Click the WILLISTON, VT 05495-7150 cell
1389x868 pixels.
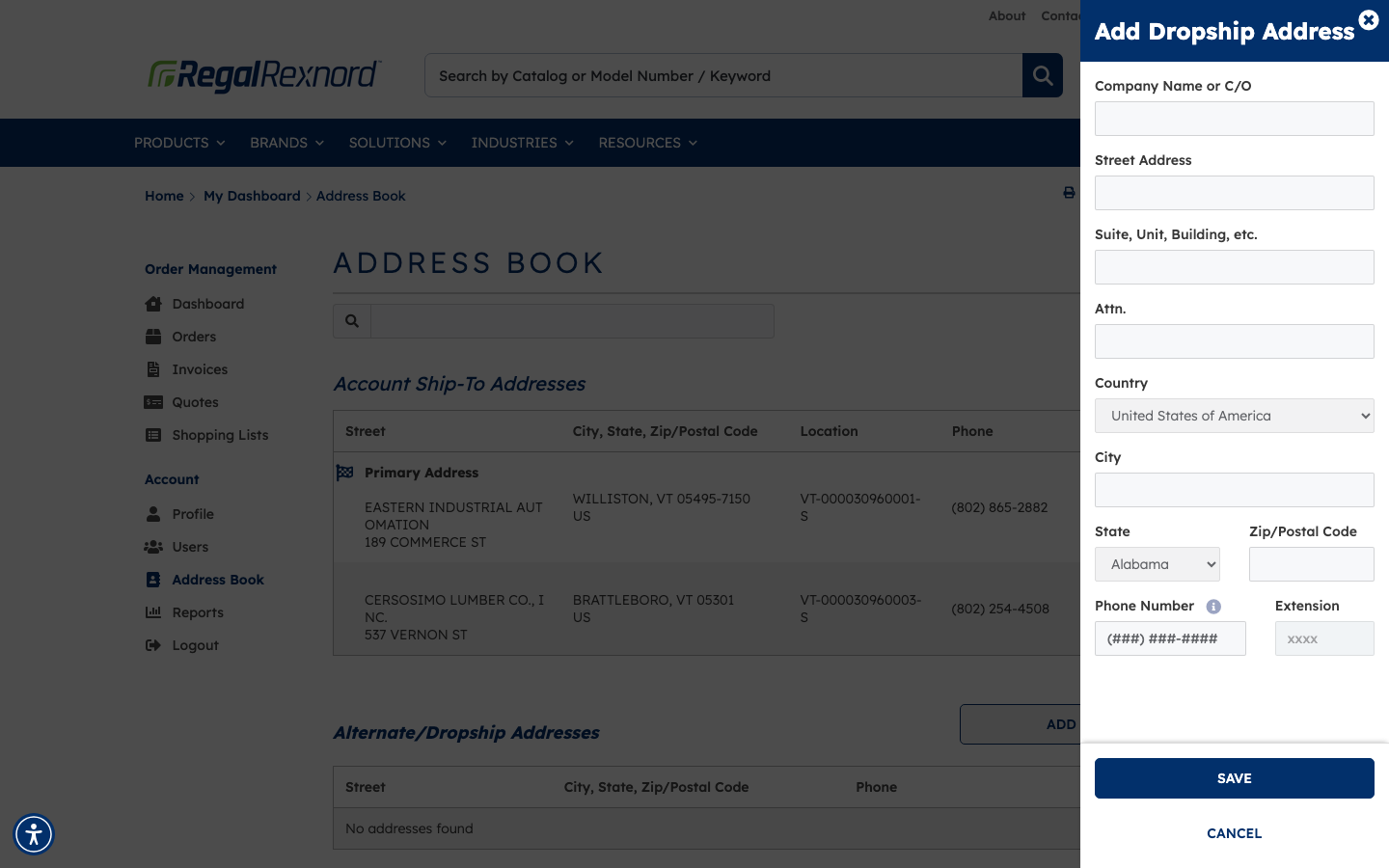[662, 507]
